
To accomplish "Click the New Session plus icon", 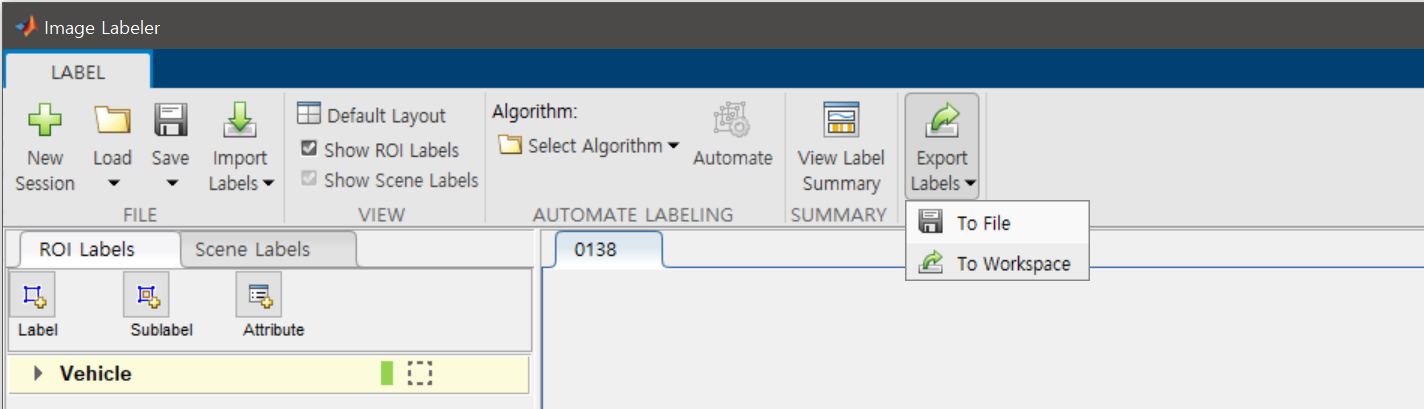I will pyautogui.click(x=44, y=121).
